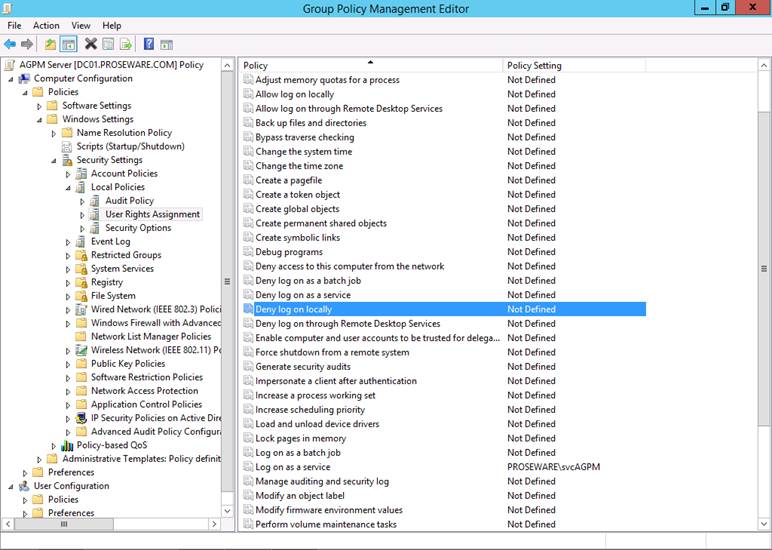Collapse the Local Policies tree node
Viewport: 772px width, 550px height.
tap(69, 188)
